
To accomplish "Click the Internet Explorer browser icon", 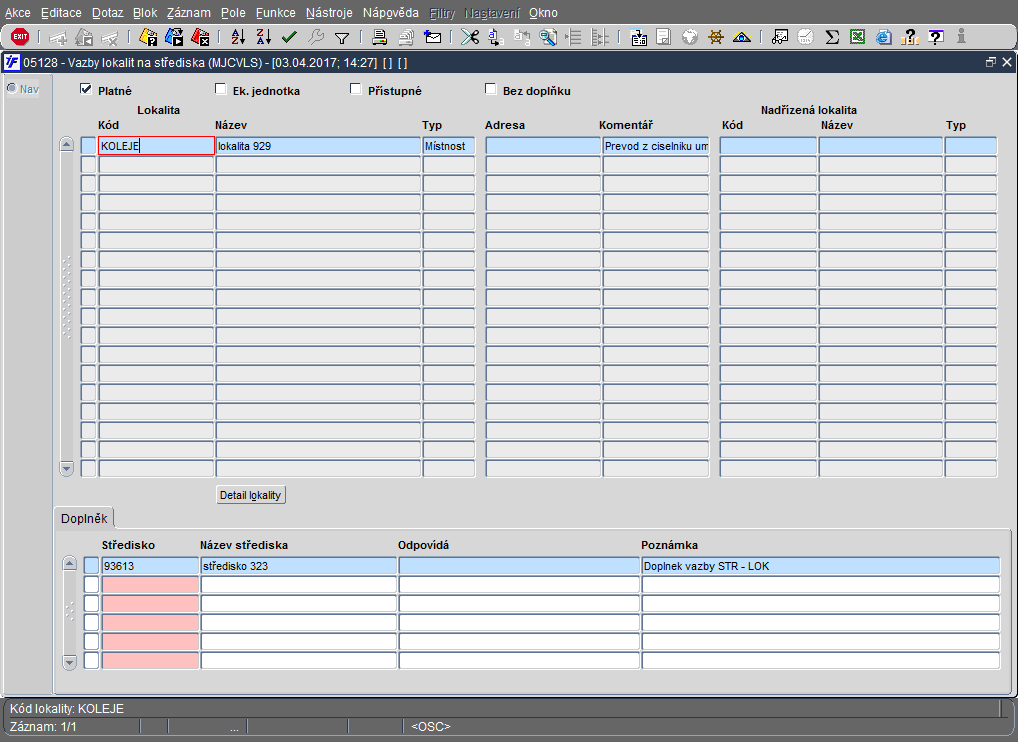I will [884, 37].
